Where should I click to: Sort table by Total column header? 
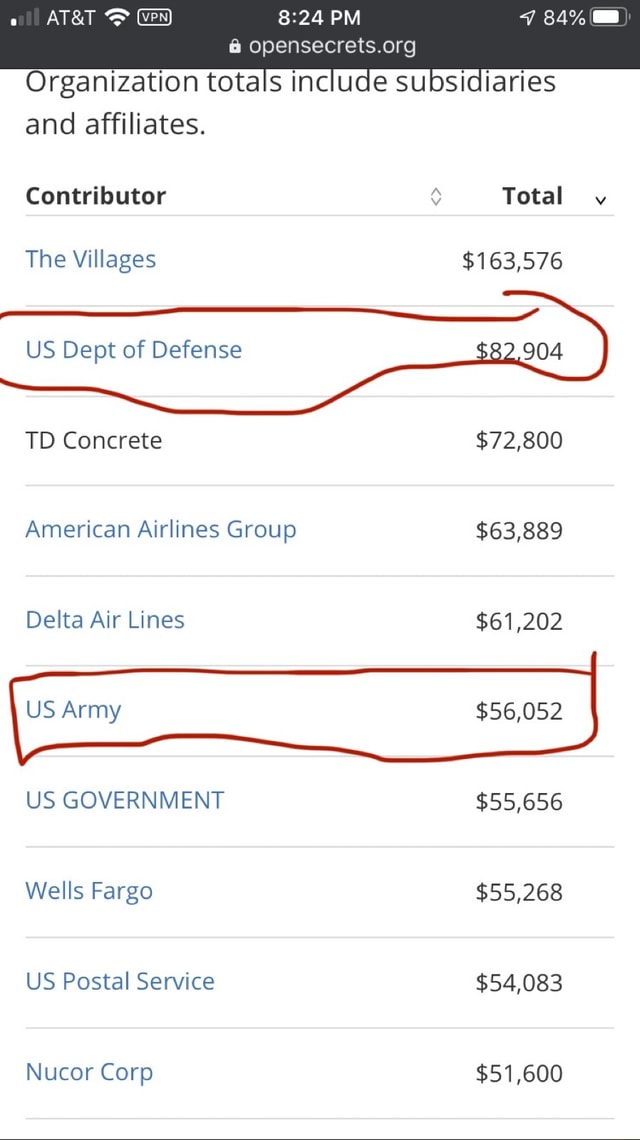(533, 196)
